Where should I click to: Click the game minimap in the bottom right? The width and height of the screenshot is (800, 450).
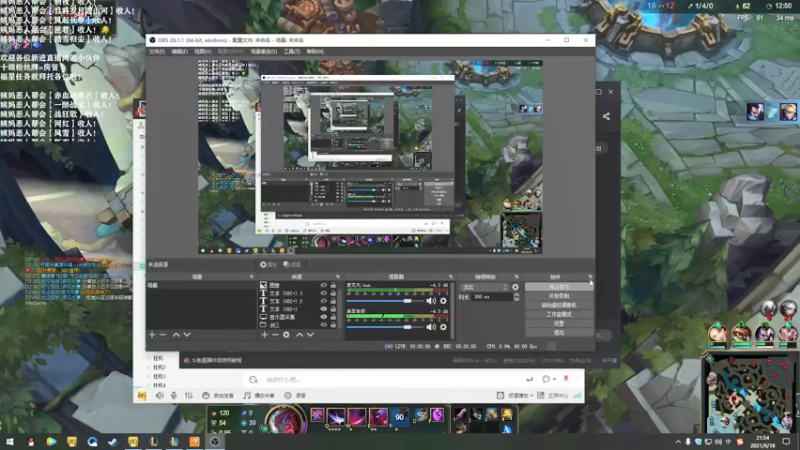(751, 392)
